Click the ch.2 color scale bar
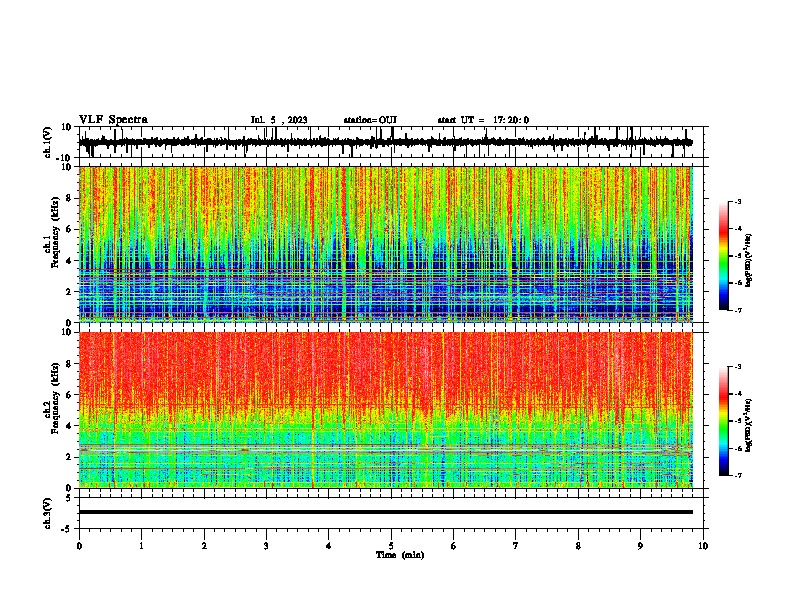 coord(724,421)
